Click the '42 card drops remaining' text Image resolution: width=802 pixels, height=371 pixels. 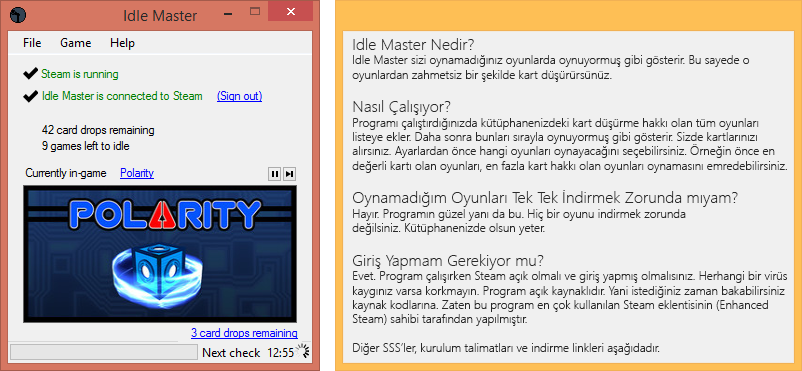point(98,130)
